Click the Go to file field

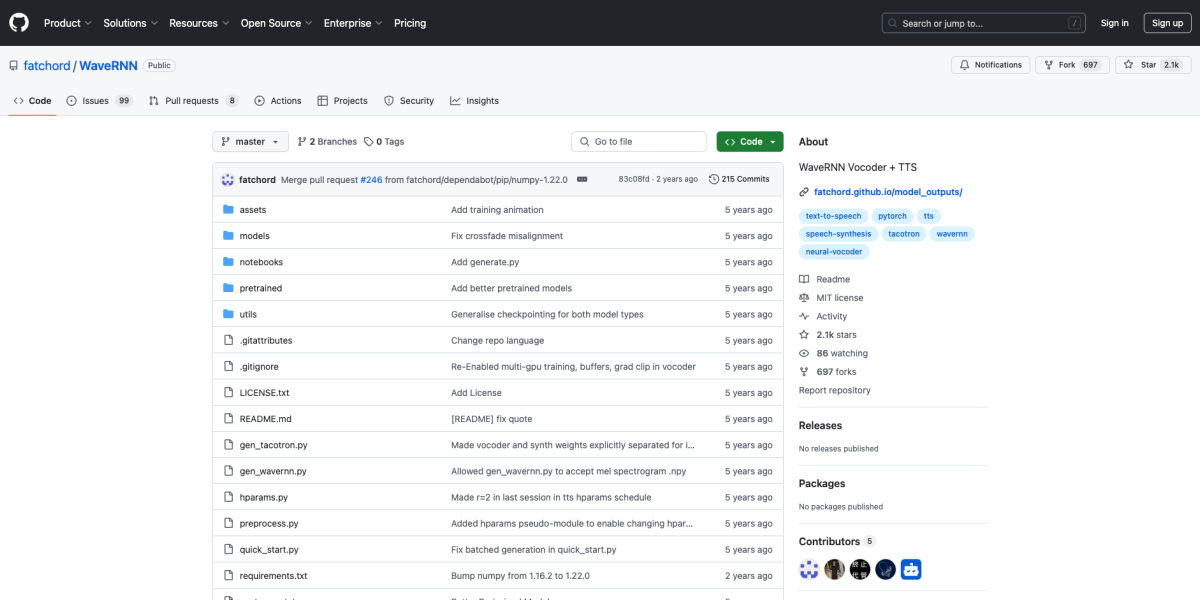click(x=640, y=142)
